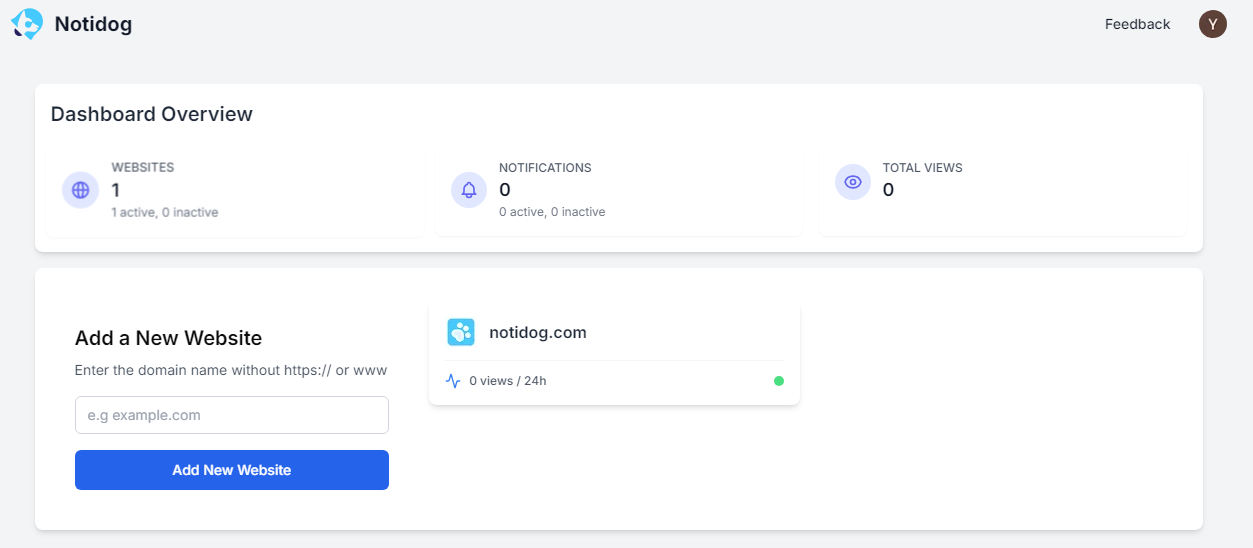The width and height of the screenshot is (1253, 548).
Task: Open the Feedback link
Action: click(x=1137, y=25)
